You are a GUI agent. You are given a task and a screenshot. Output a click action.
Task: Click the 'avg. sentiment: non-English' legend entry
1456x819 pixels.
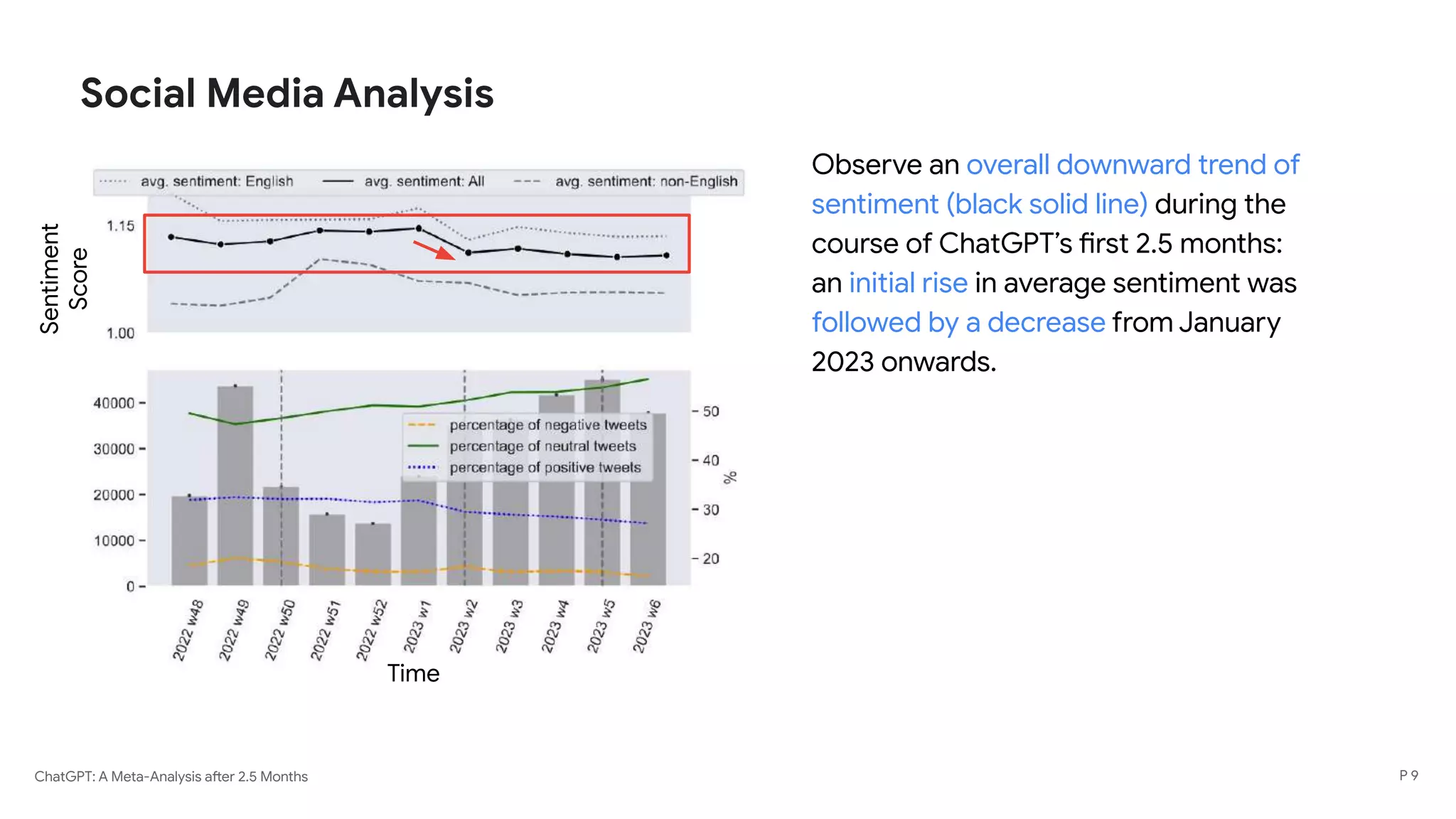coord(646,181)
